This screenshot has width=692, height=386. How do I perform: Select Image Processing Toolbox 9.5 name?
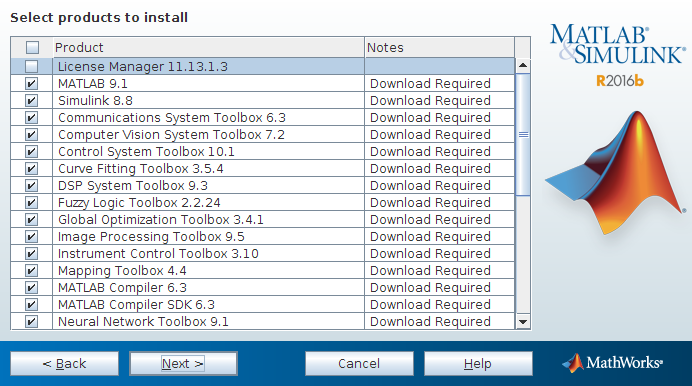151,236
